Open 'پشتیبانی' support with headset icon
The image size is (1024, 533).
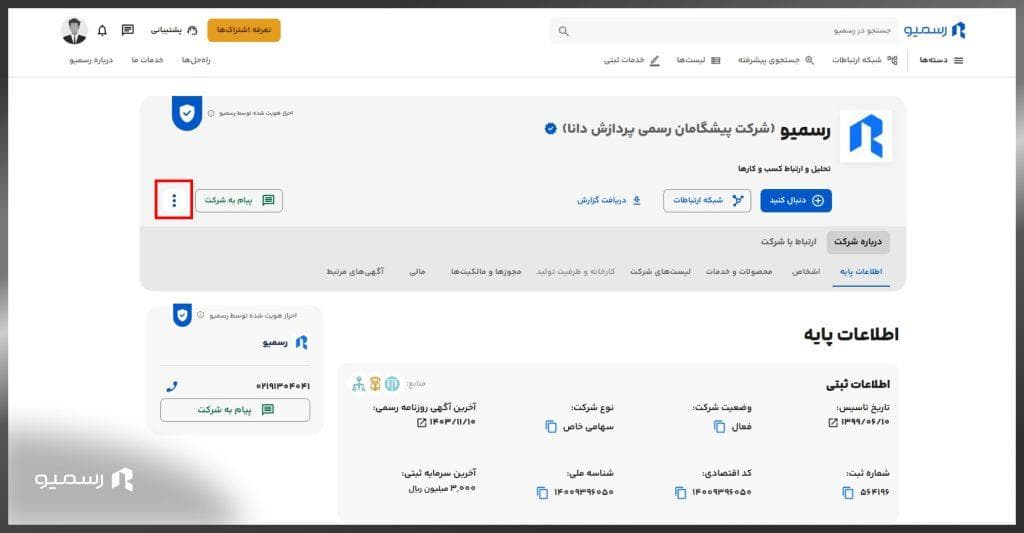point(174,30)
